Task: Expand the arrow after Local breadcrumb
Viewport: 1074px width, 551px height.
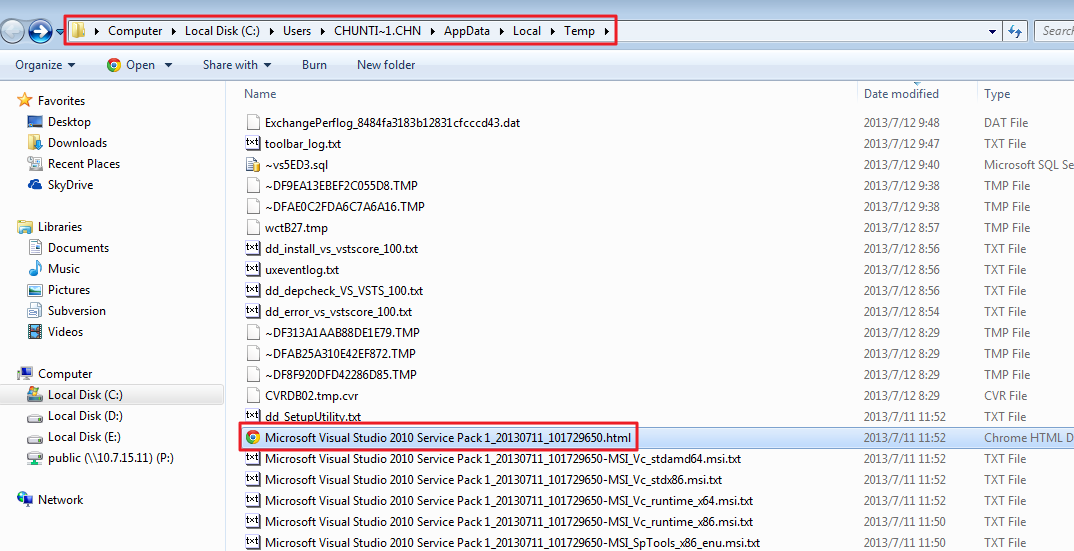Action: tap(552, 32)
